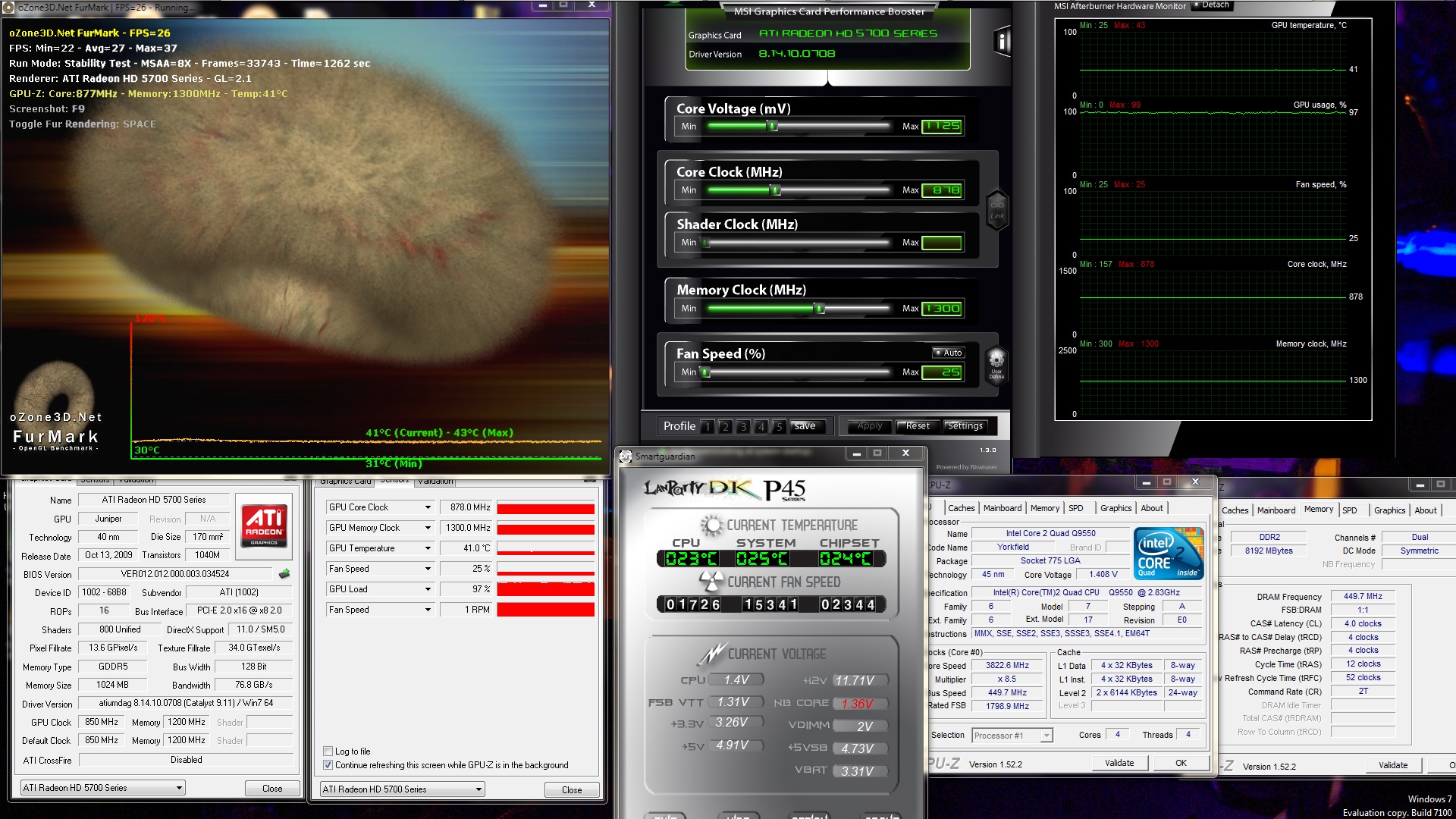Image resolution: width=1456 pixels, height=819 pixels.
Task: Click the ATI Radeon logo image
Action: pos(264,525)
